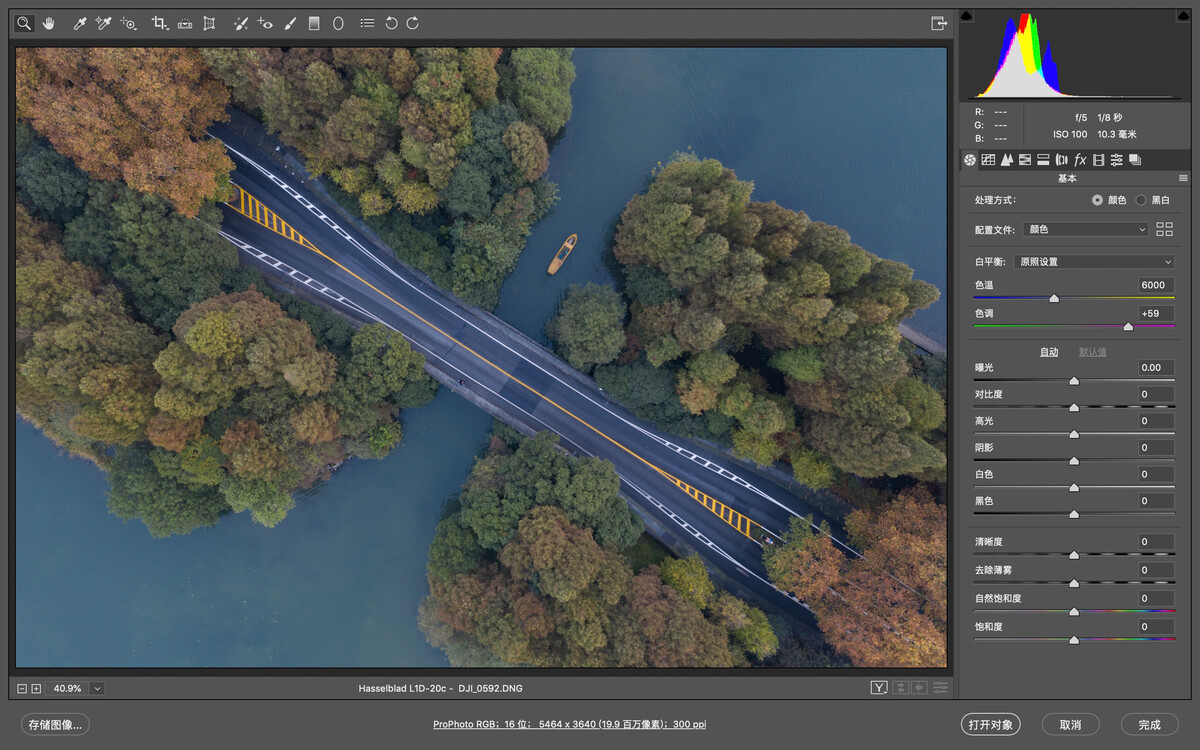
Task: Select the Graduated Filter tool
Action: point(314,22)
